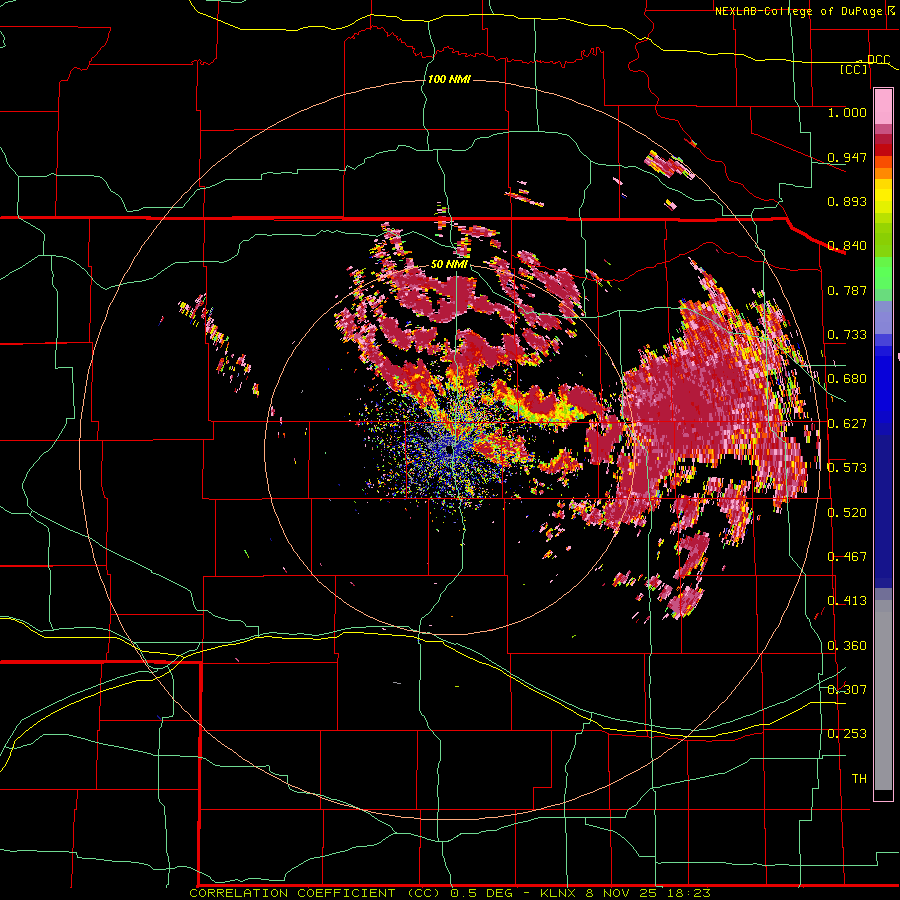This screenshot has width=900, height=900.
Task: Click the 0.893 legend value
Action: pyautogui.click(x=847, y=201)
